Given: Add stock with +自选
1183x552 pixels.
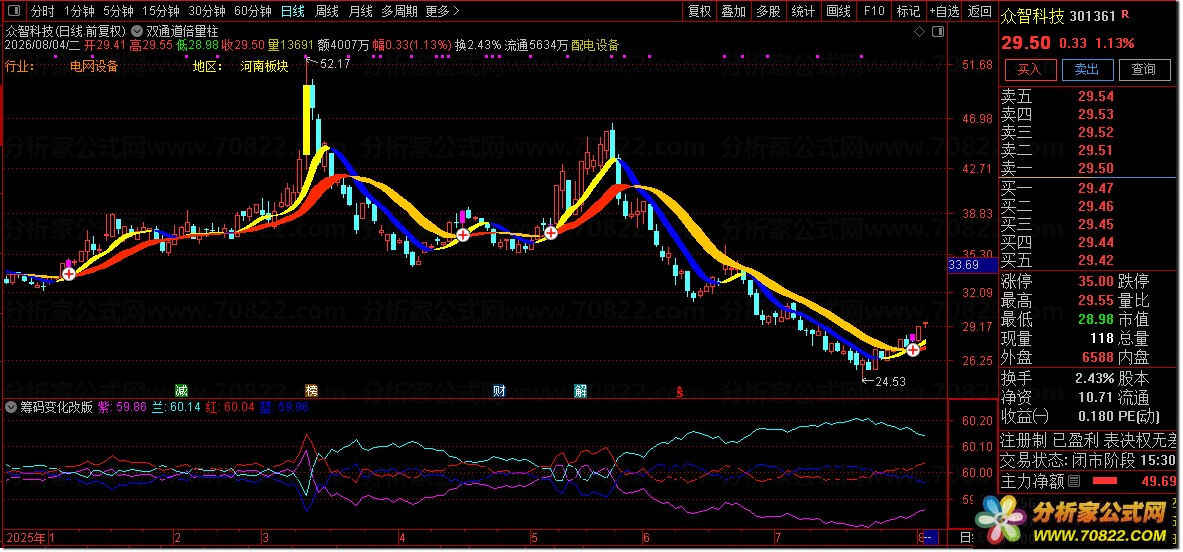Looking at the screenshot, I should (x=945, y=11).
